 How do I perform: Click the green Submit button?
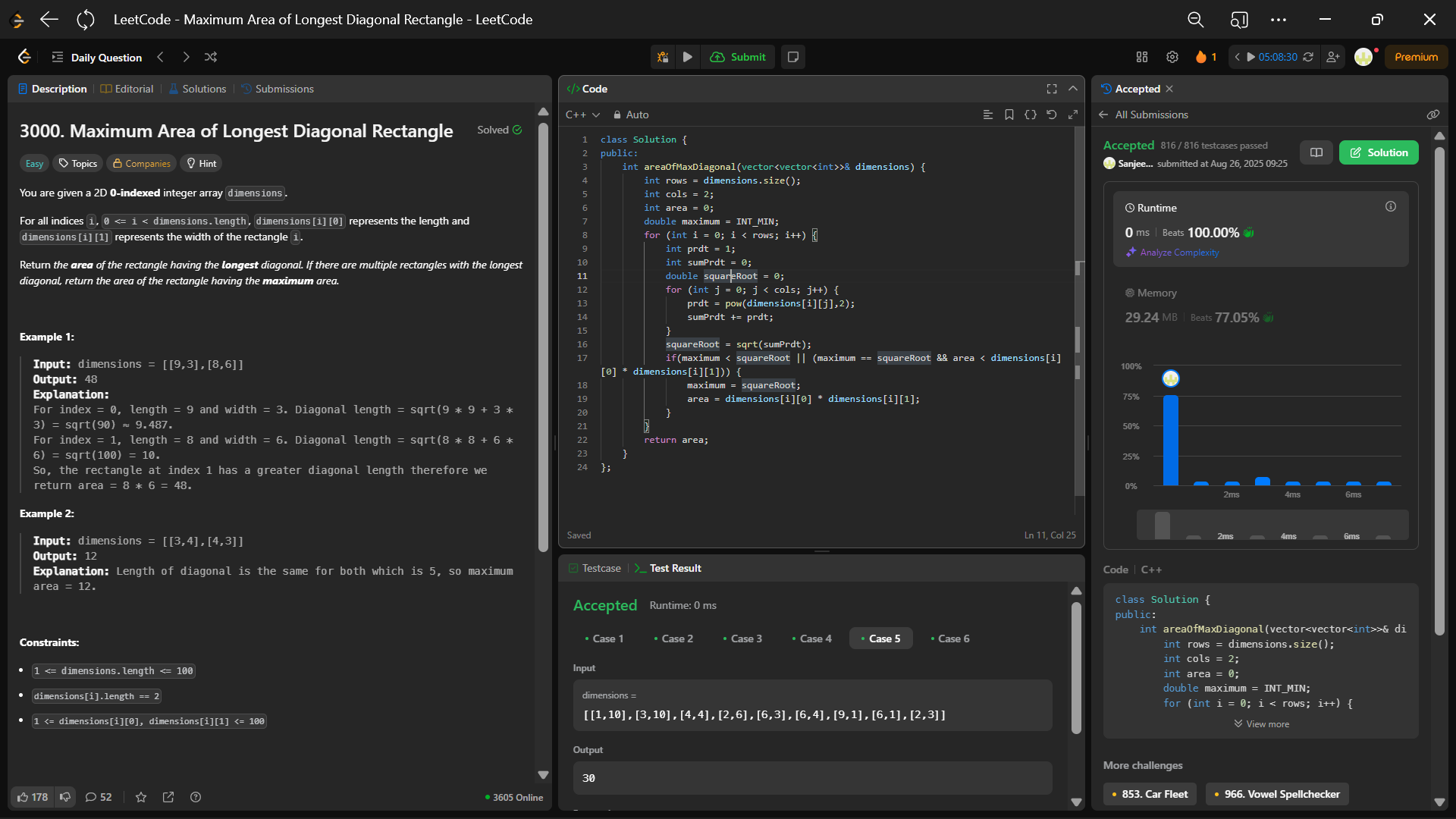[x=738, y=57]
